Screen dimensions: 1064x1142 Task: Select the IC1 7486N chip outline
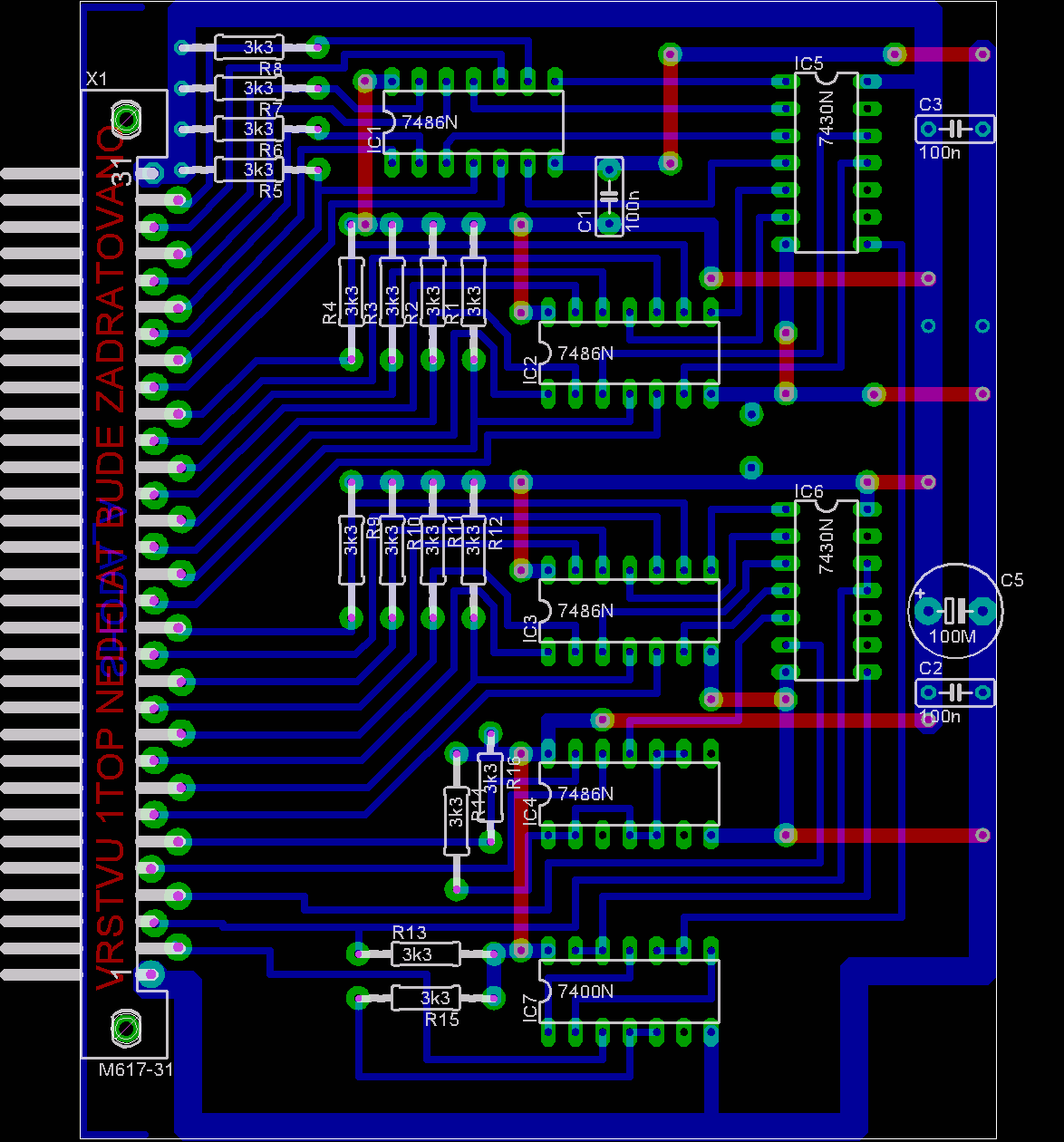pyautogui.click(x=473, y=121)
